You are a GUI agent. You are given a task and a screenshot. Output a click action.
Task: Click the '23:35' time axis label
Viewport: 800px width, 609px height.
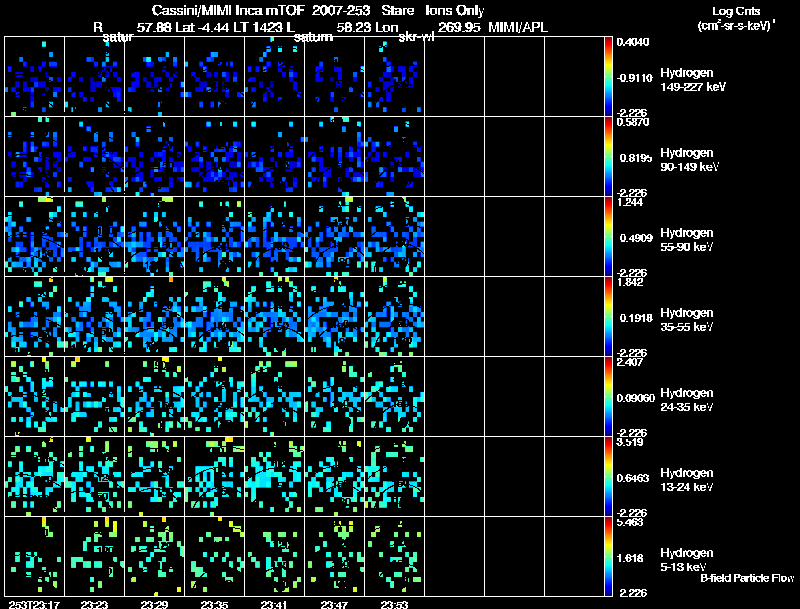click(214, 605)
